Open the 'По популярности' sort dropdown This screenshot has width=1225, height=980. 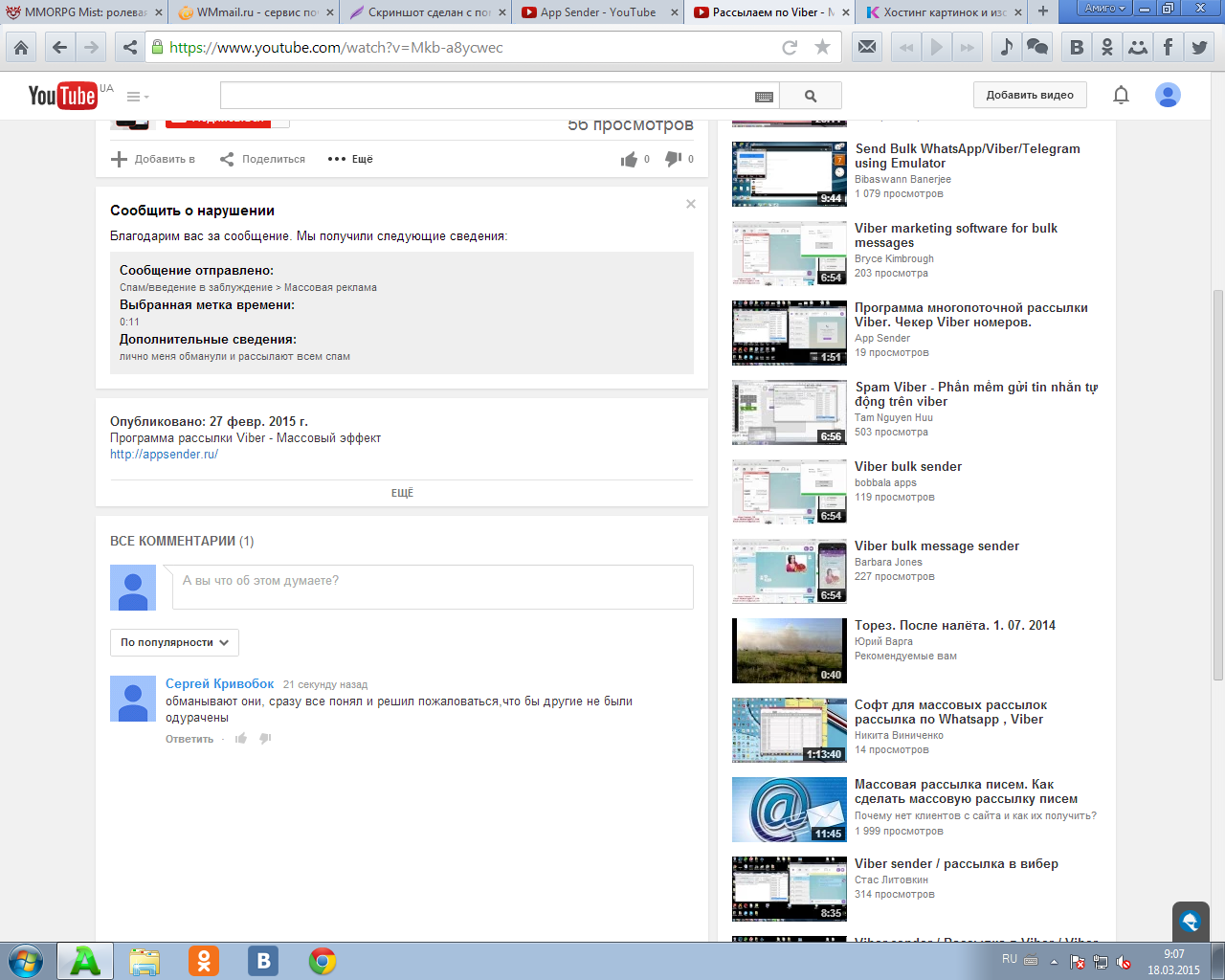174,642
